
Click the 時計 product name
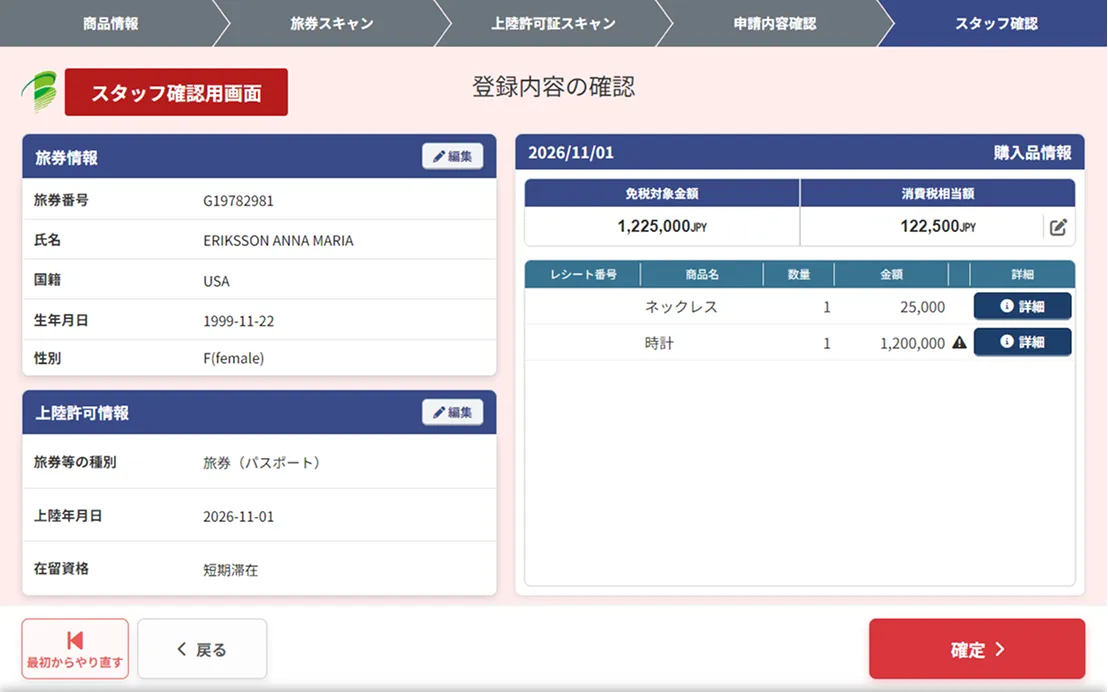coord(659,344)
